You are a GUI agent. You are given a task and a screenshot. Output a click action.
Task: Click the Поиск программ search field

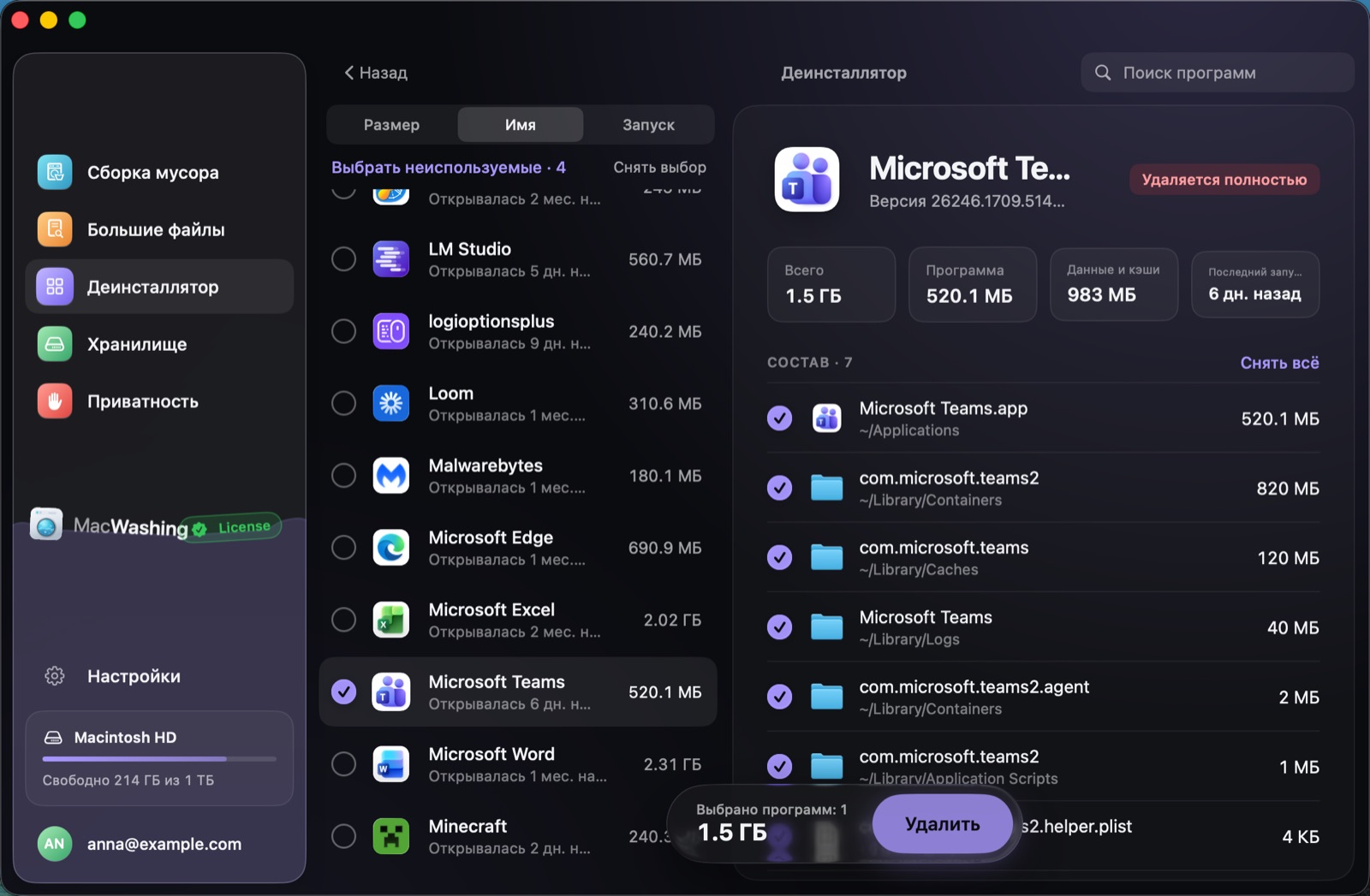1218,73
